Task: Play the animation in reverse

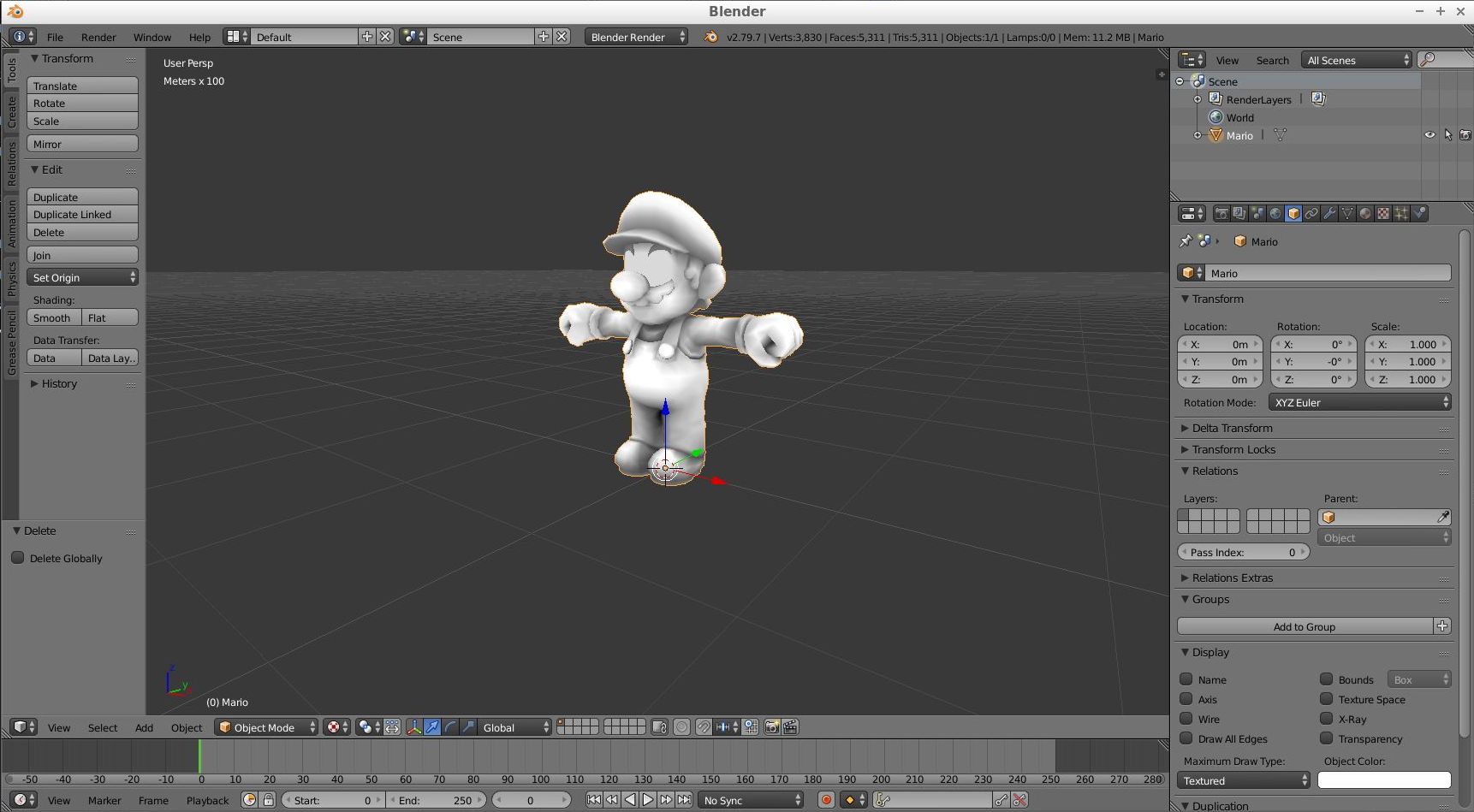Action: coord(629,800)
